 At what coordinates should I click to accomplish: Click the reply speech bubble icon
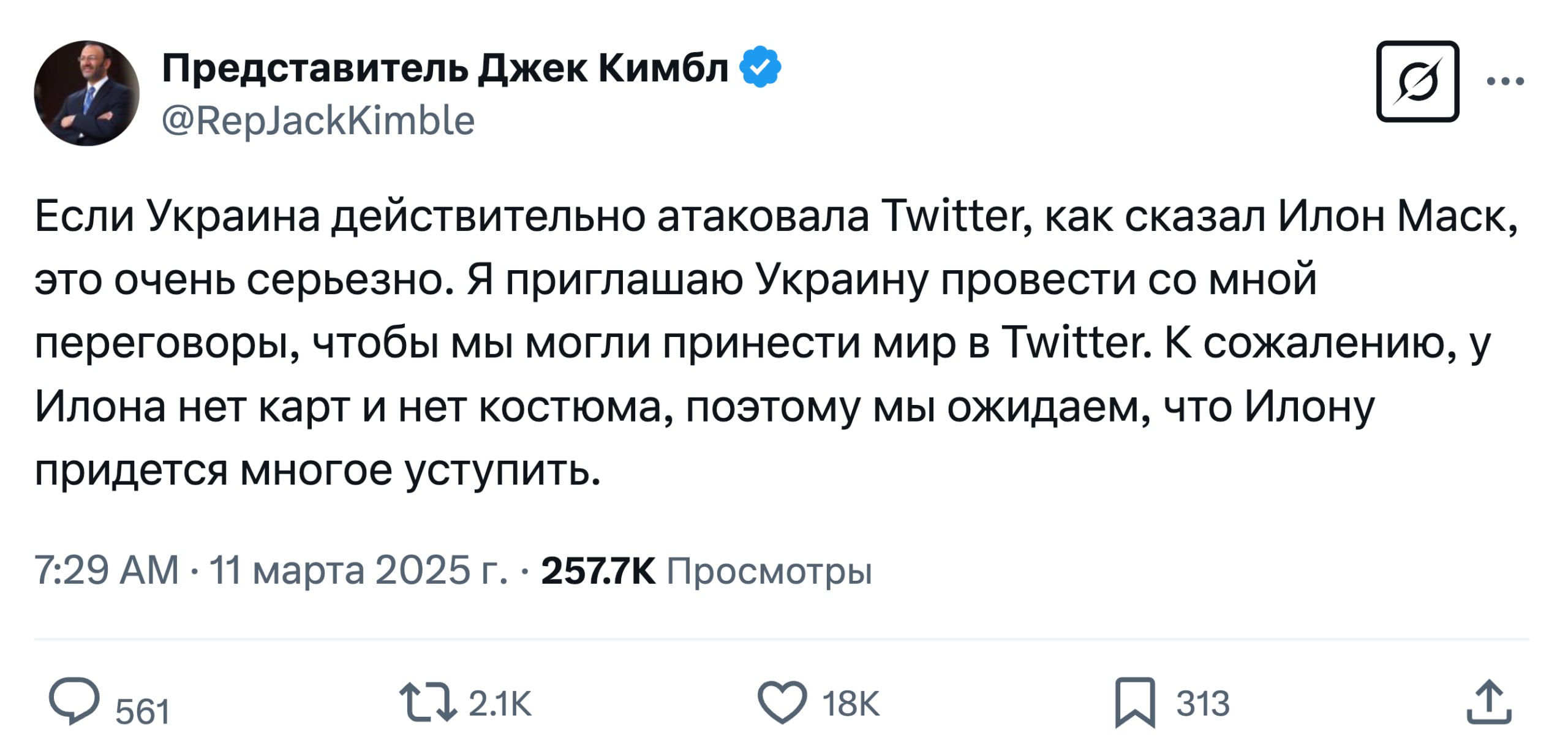pyautogui.click(x=74, y=700)
